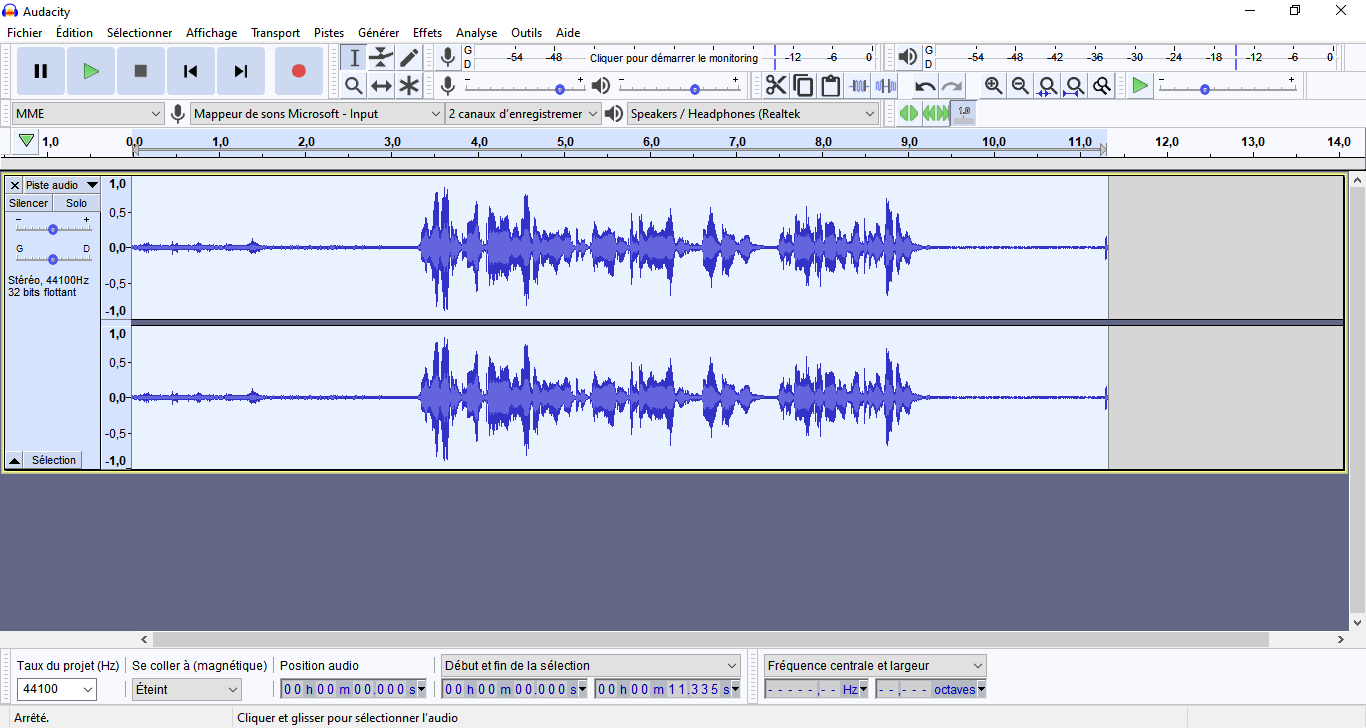The image size is (1366, 728).
Task: Click the Undo arrow icon
Action: point(925,86)
